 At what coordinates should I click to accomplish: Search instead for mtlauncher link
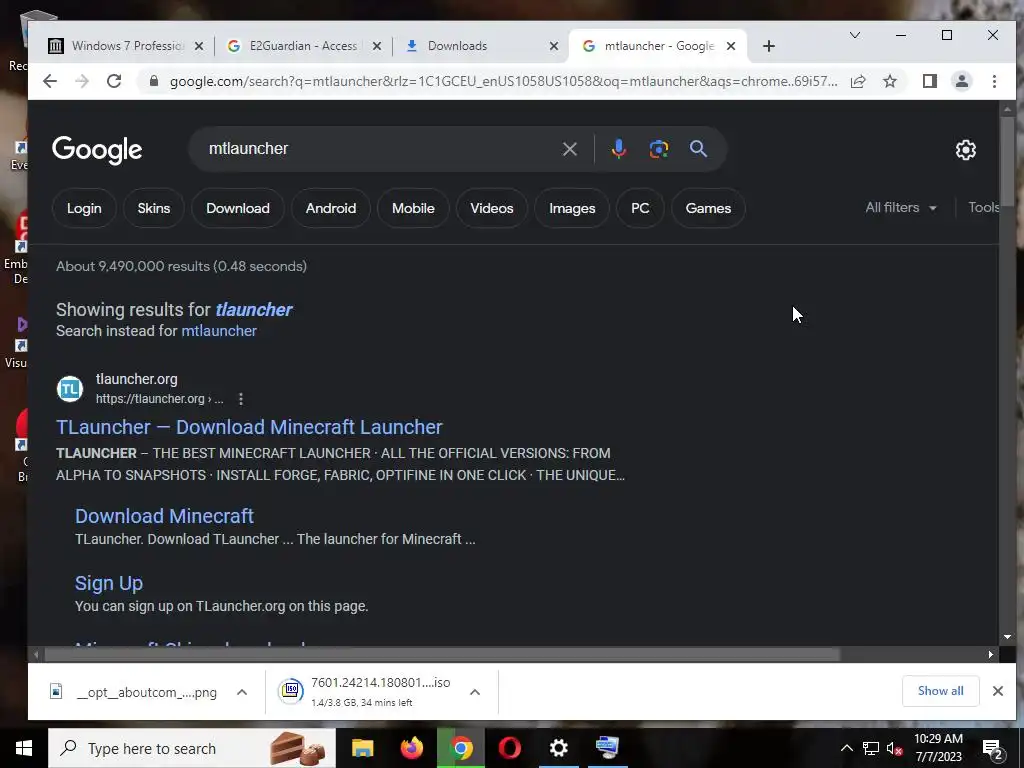point(219,331)
